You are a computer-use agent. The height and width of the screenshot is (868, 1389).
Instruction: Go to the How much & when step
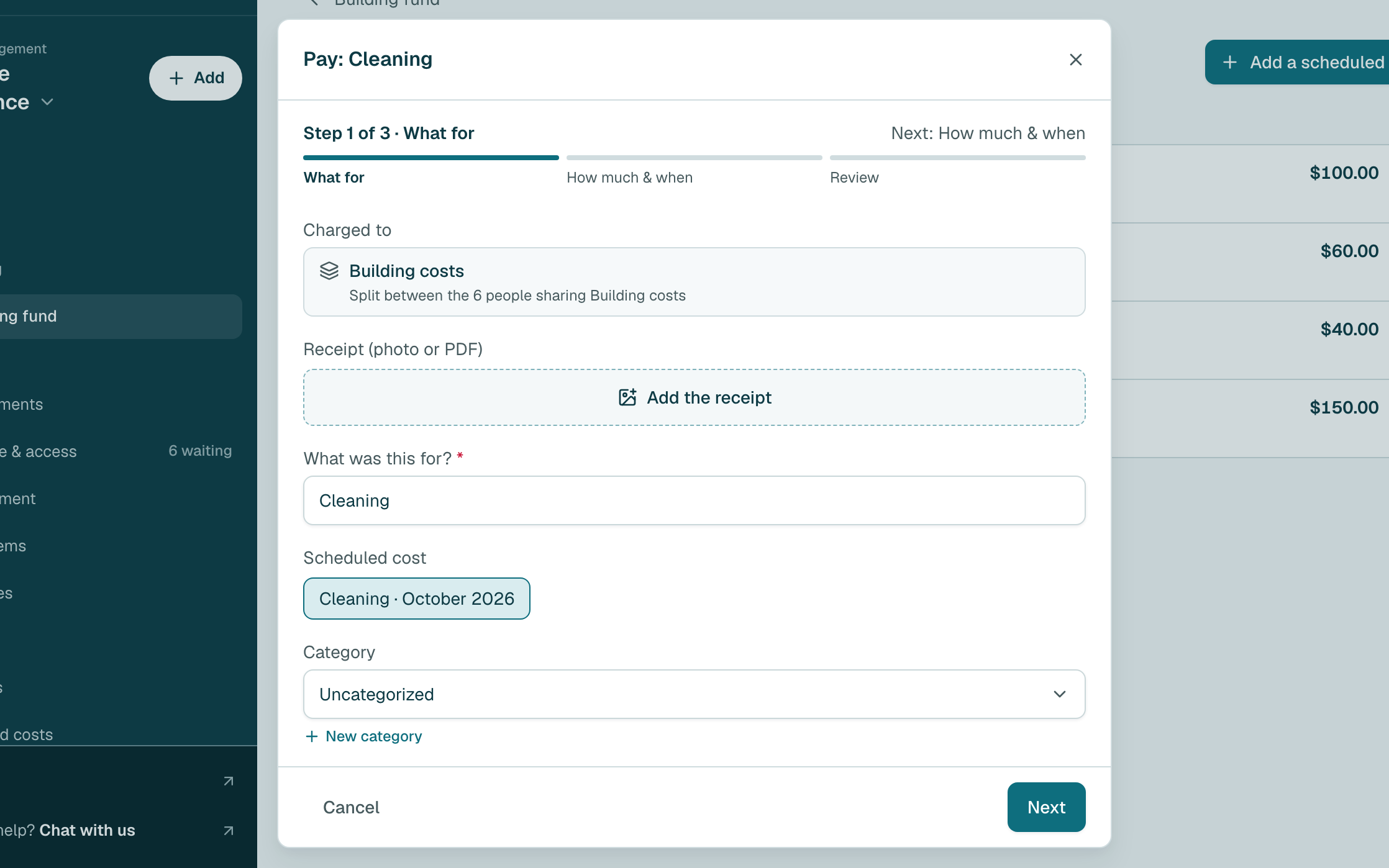pyautogui.click(x=629, y=177)
